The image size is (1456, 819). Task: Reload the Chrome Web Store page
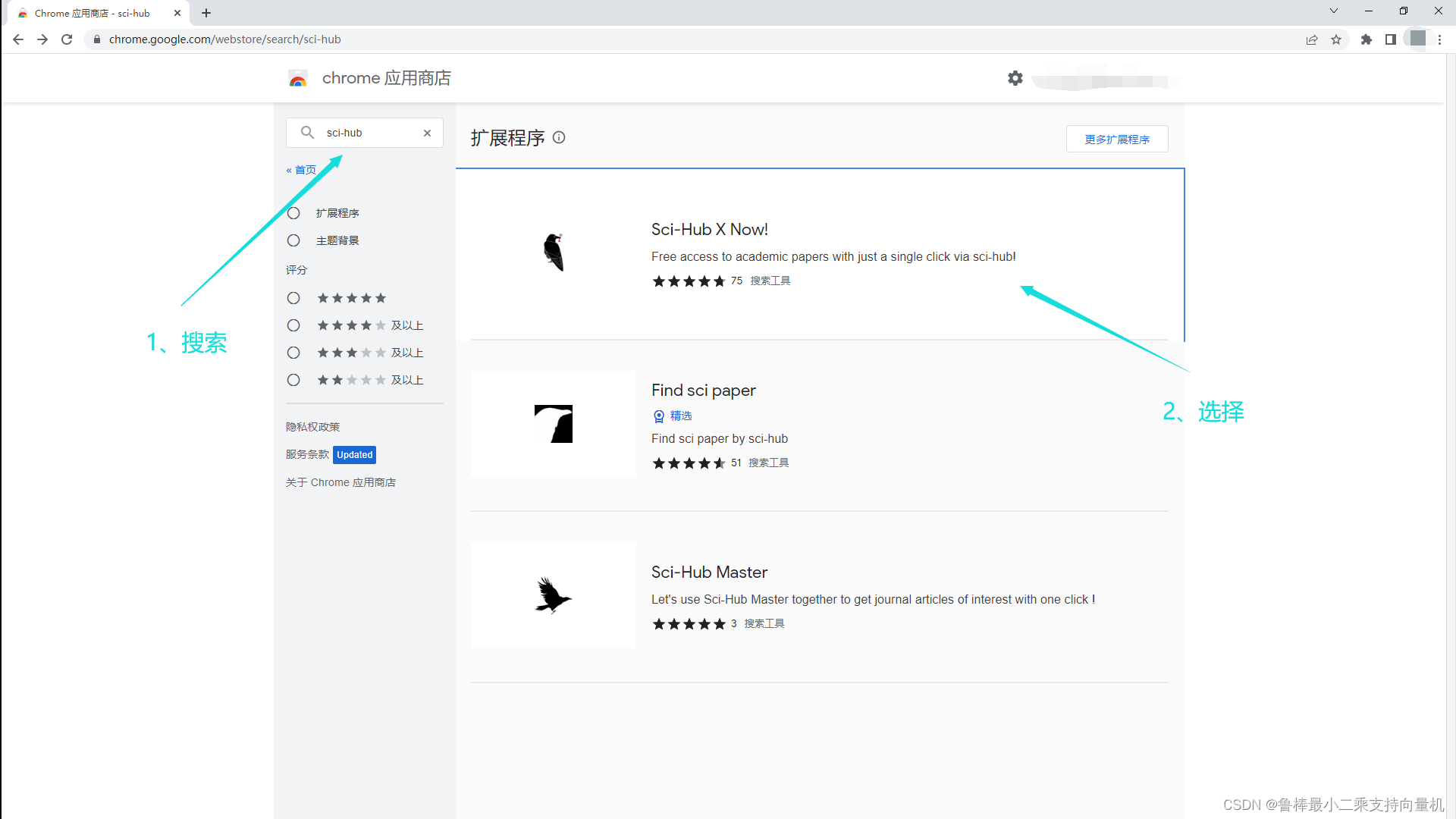coord(67,39)
